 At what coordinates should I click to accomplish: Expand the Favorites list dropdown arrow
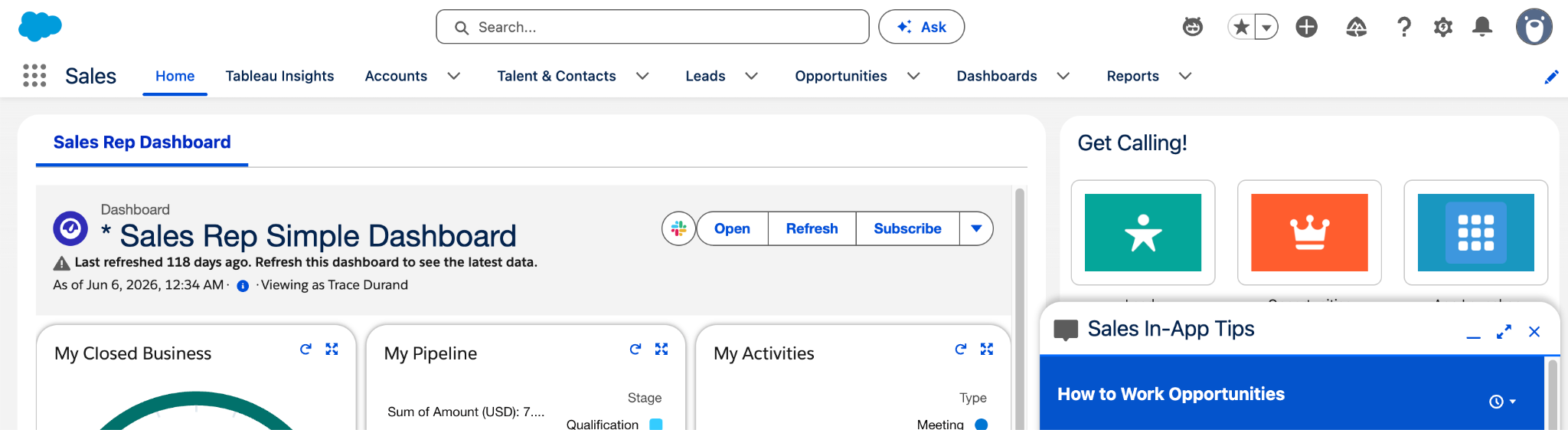pyautogui.click(x=1266, y=27)
